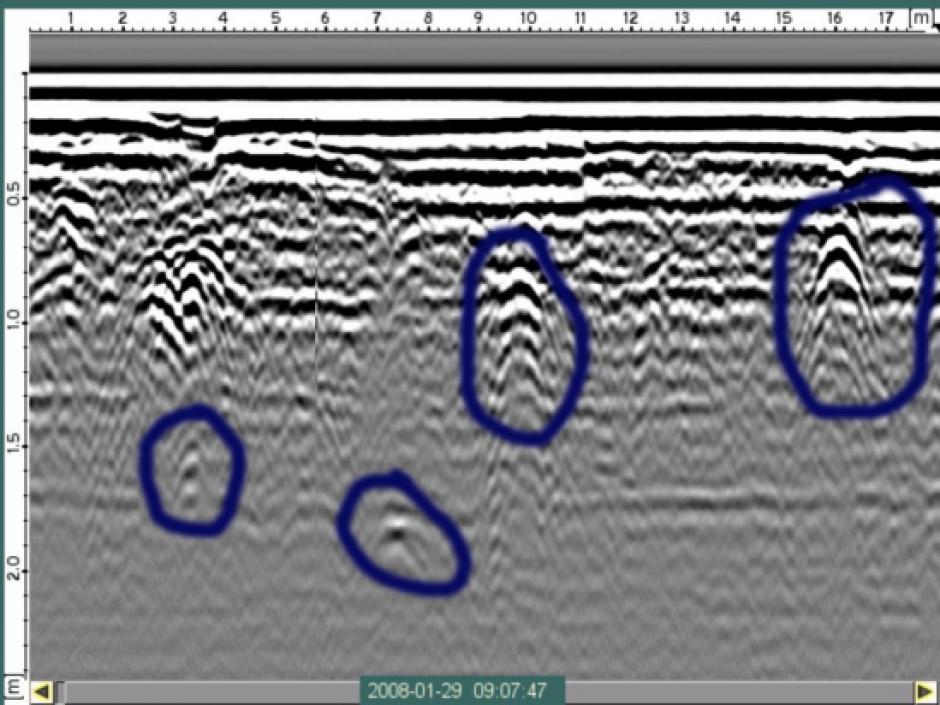Click the right scroll arrow button
940x705 pixels.
pos(924,691)
